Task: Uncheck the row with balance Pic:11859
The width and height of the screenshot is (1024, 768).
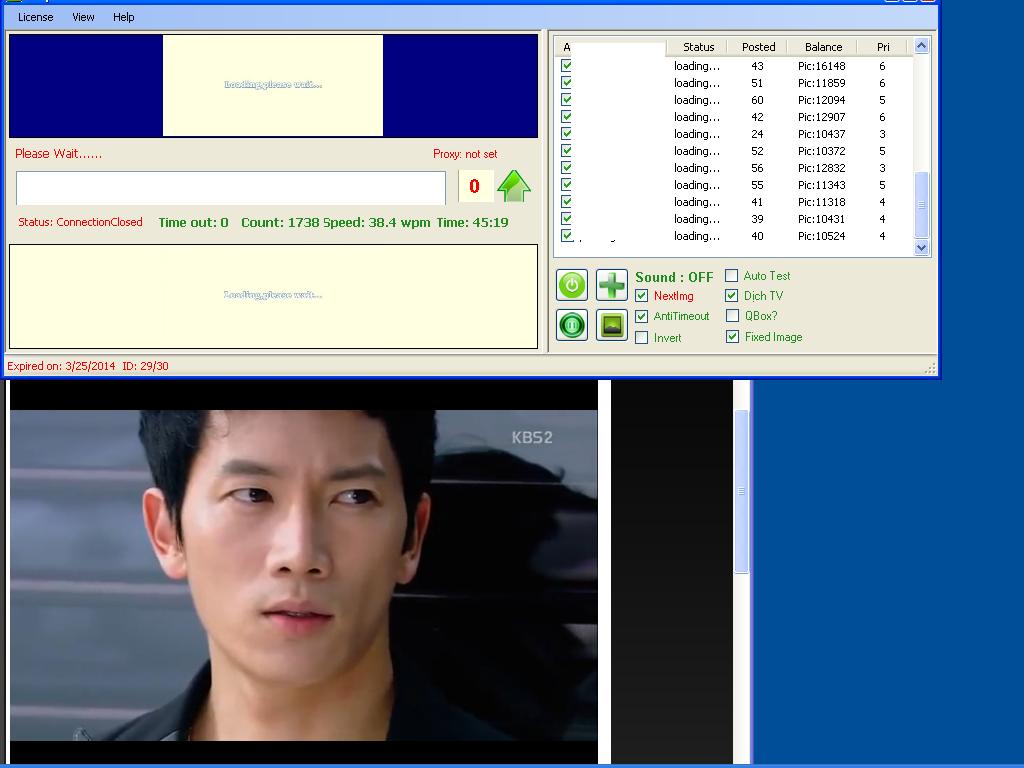Action: pyautogui.click(x=566, y=82)
